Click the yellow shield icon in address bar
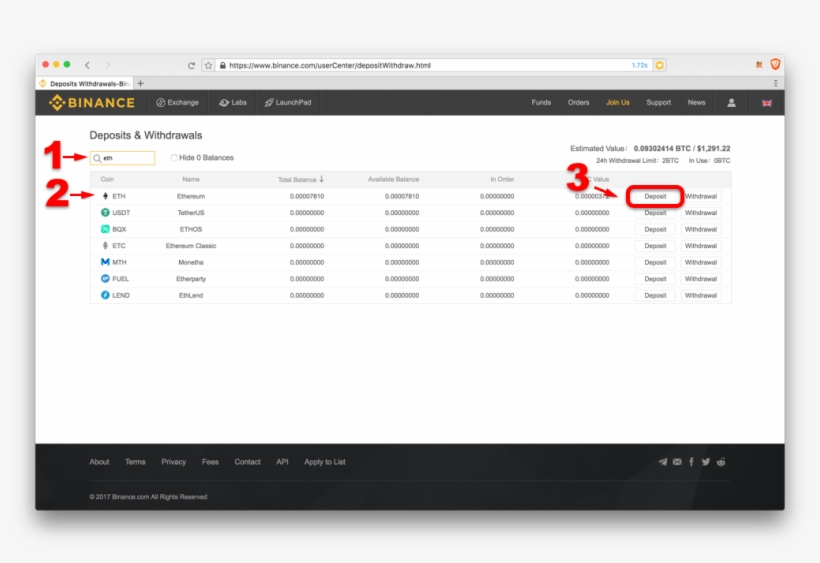Image resolution: width=820 pixels, height=563 pixels. coord(659,65)
